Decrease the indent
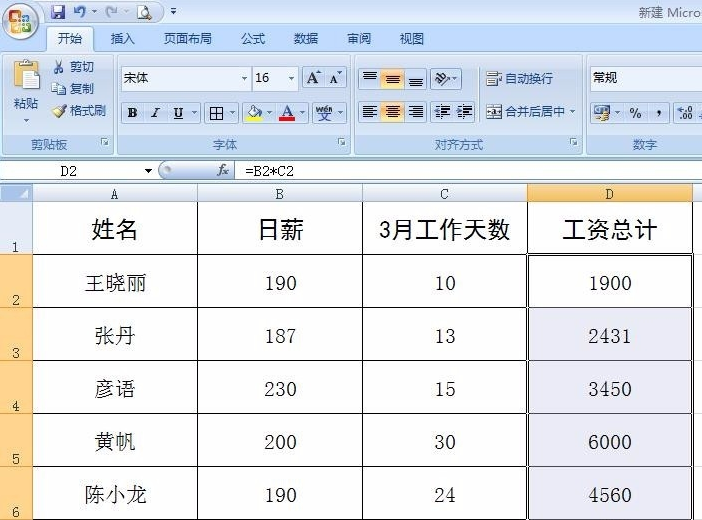This screenshot has width=702, height=520. [442, 111]
